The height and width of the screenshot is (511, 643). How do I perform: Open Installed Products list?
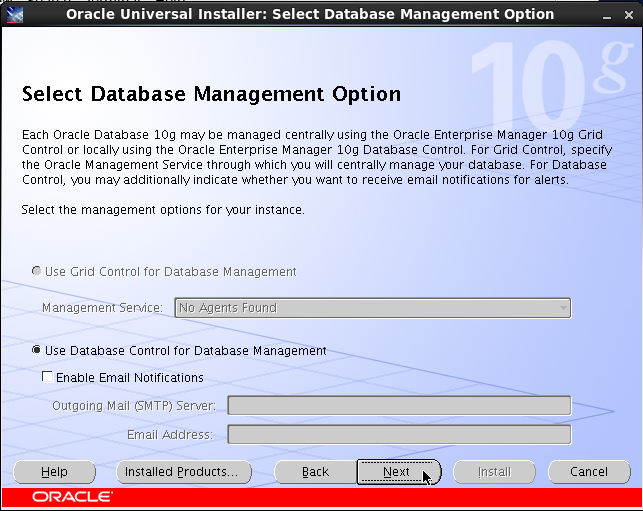tap(184, 472)
